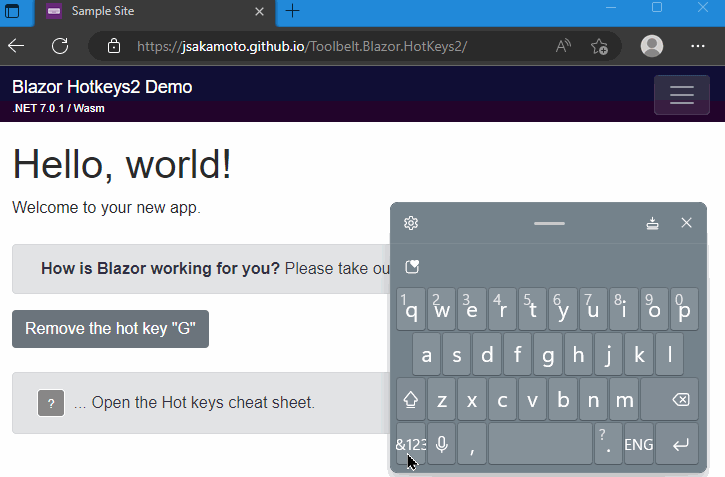Tap the c key

pyautogui.click(x=503, y=399)
